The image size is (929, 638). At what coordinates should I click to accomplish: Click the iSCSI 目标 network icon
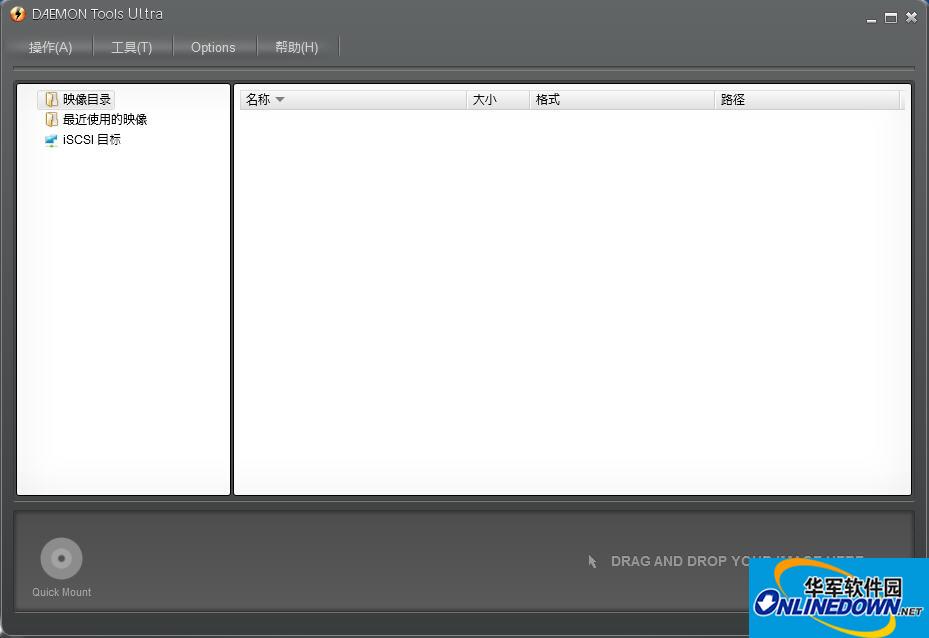[x=51, y=140]
